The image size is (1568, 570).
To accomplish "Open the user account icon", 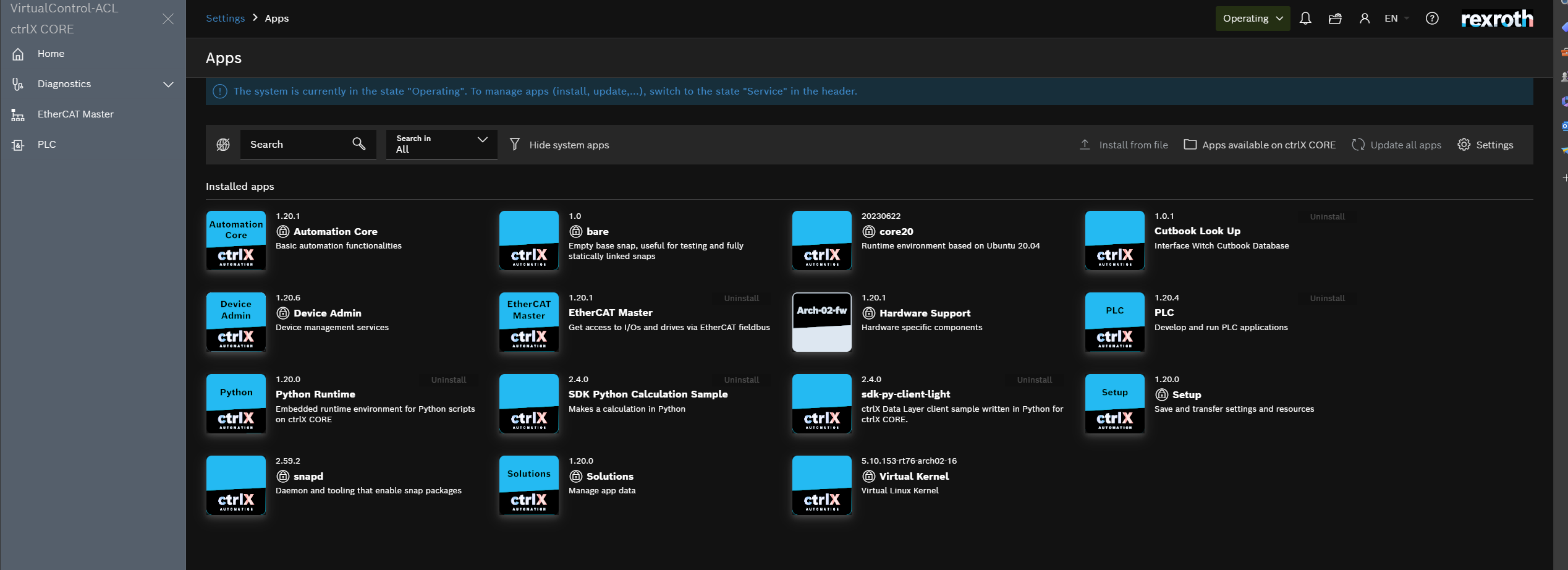I will pos(1364,19).
